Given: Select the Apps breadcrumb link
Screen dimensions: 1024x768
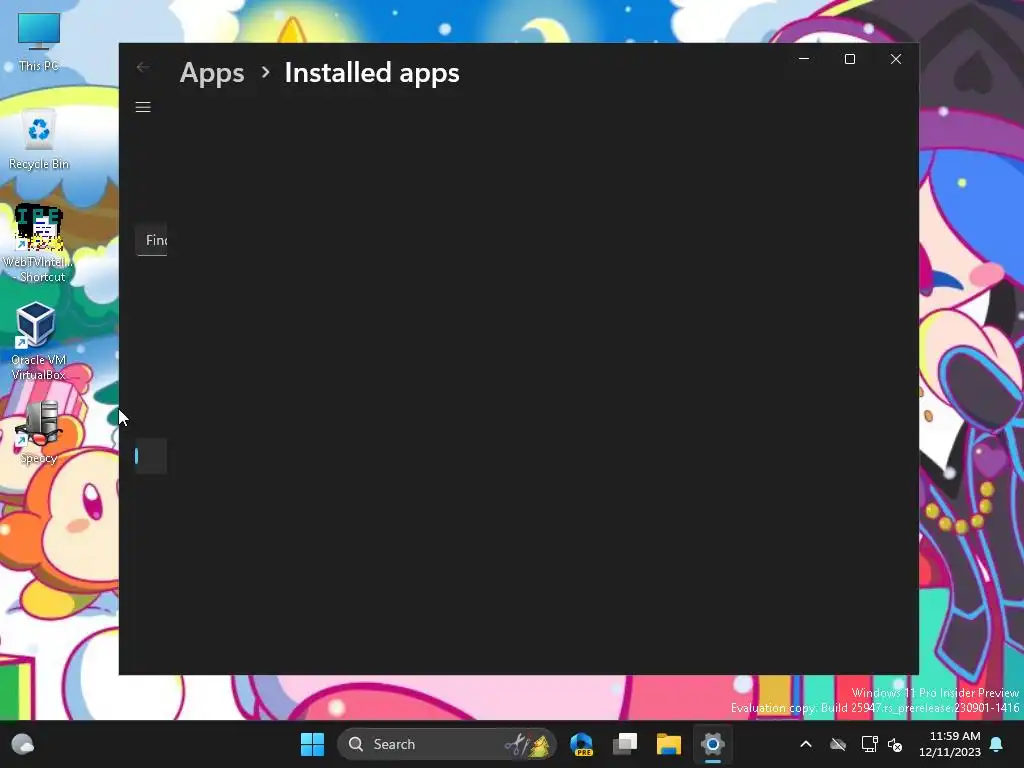Looking at the screenshot, I should pos(212,72).
